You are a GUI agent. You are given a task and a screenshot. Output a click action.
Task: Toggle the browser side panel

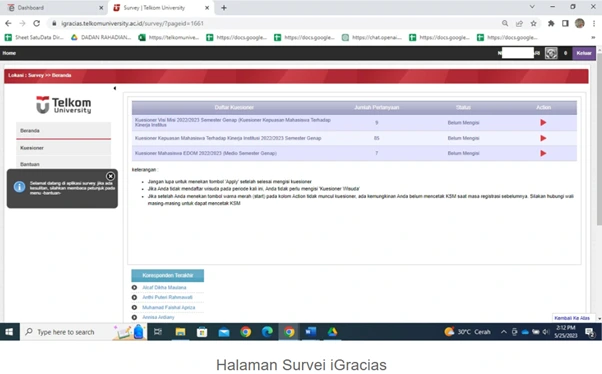[x=565, y=23]
